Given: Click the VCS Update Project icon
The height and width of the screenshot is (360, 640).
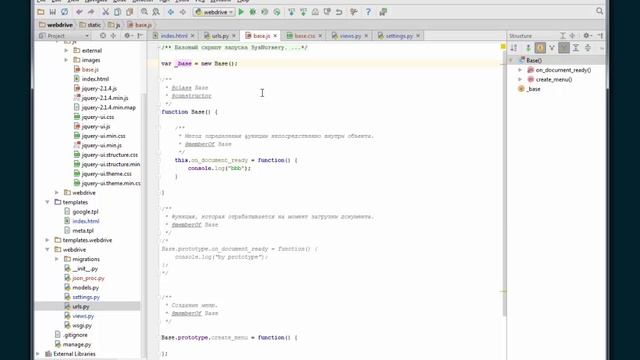Looking at the screenshot, I should coord(291,12).
